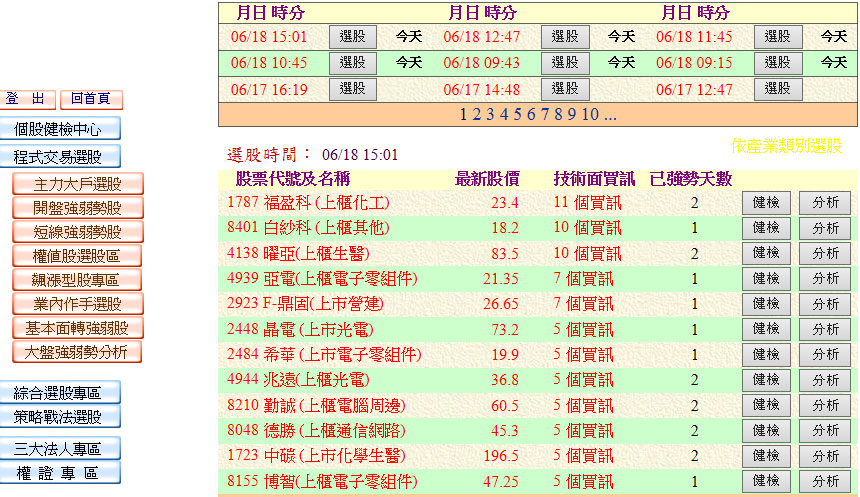Click 選股 button for 06/18 09:15

coord(778,63)
